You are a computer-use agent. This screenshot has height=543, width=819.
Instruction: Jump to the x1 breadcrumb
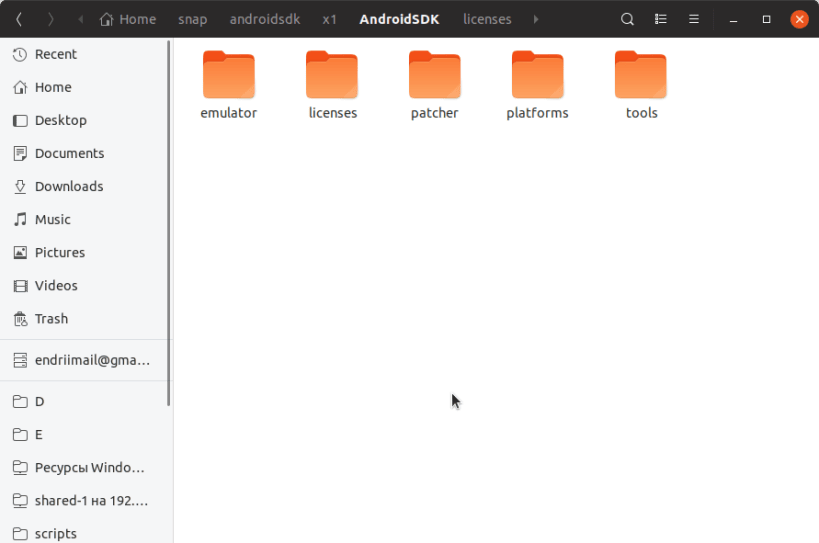click(330, 19)
